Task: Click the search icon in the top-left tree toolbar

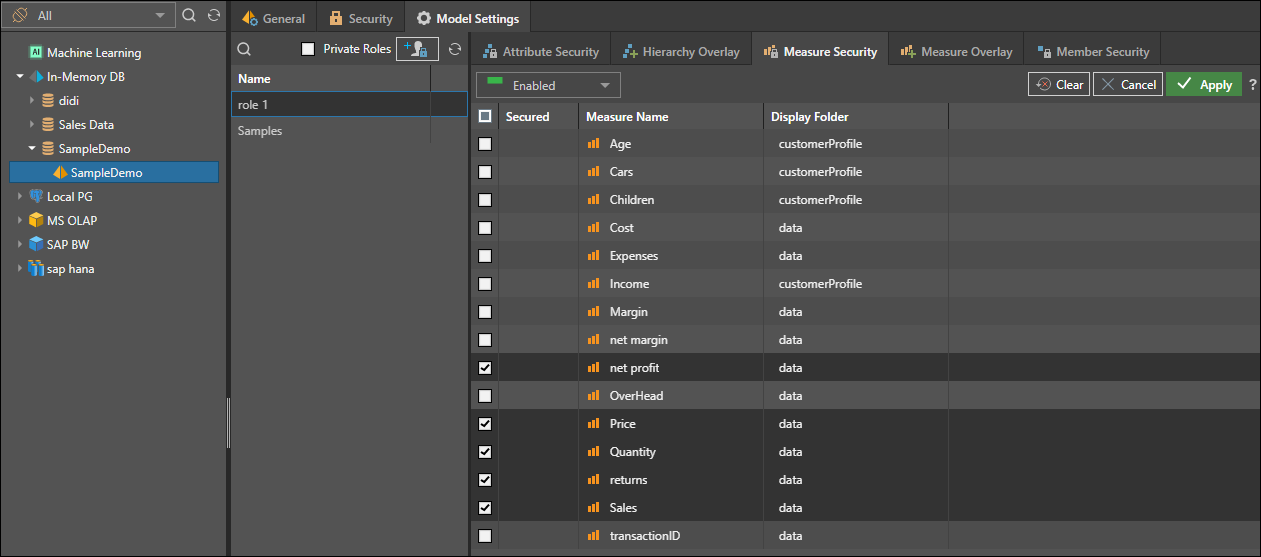Action: tap(189, 16)
